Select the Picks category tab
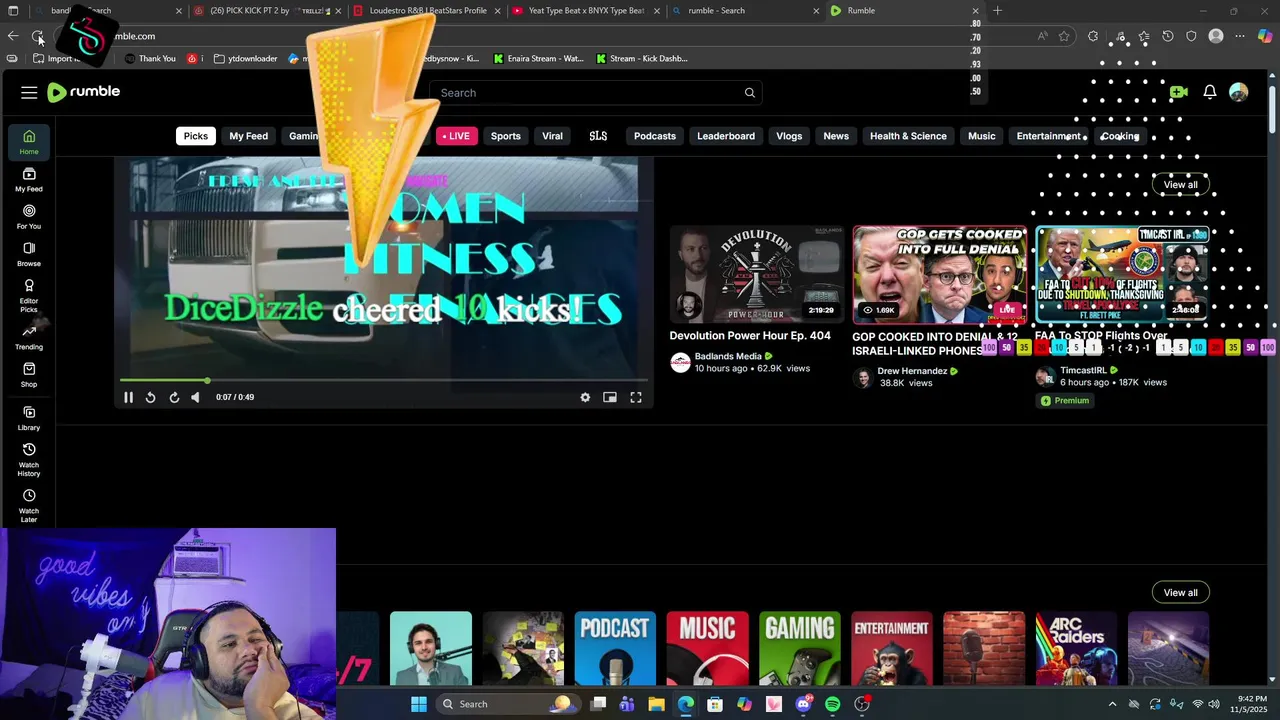 coord(196,136)
